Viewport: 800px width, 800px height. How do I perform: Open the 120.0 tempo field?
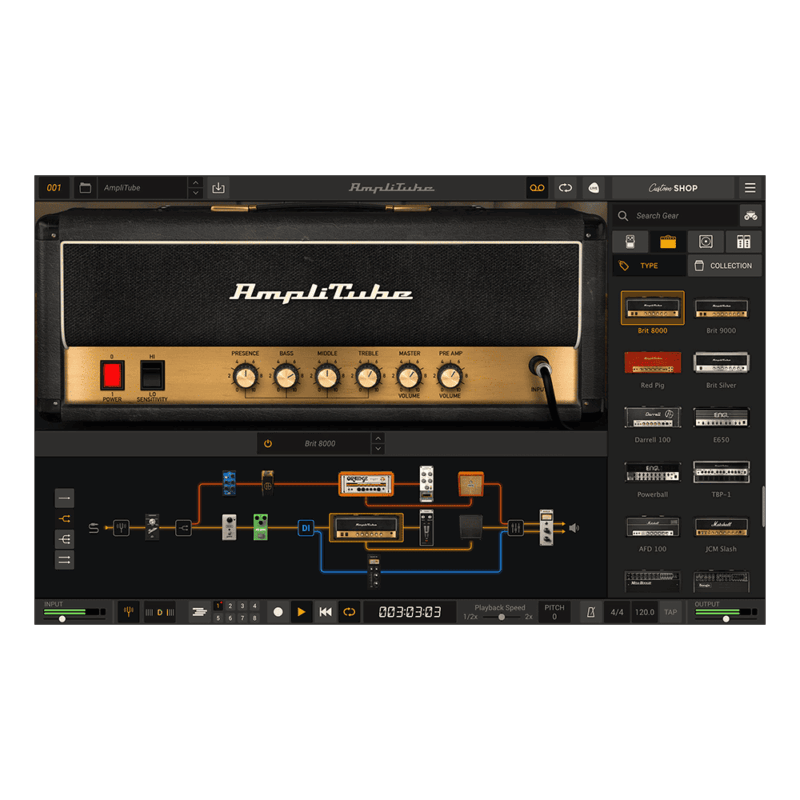click(x=644, y=612)
